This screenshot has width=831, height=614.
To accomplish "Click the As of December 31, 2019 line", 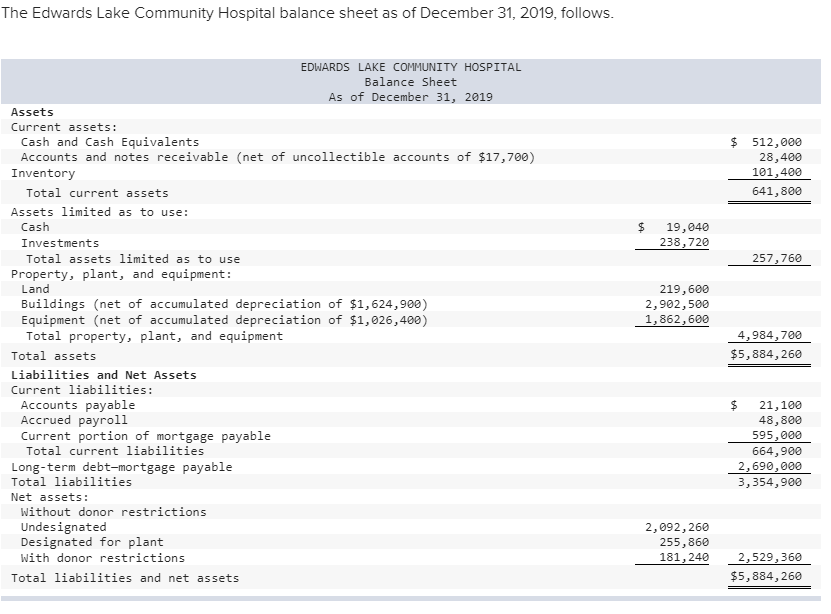I will pos(410,97).
